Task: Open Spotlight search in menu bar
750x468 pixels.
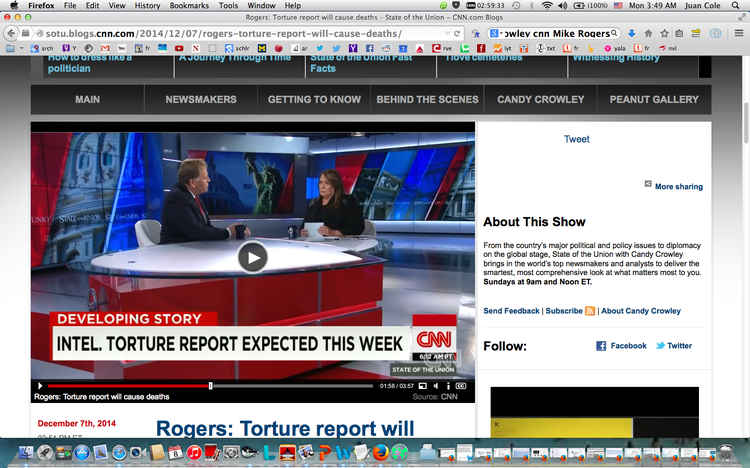Action: pos(736,6)
